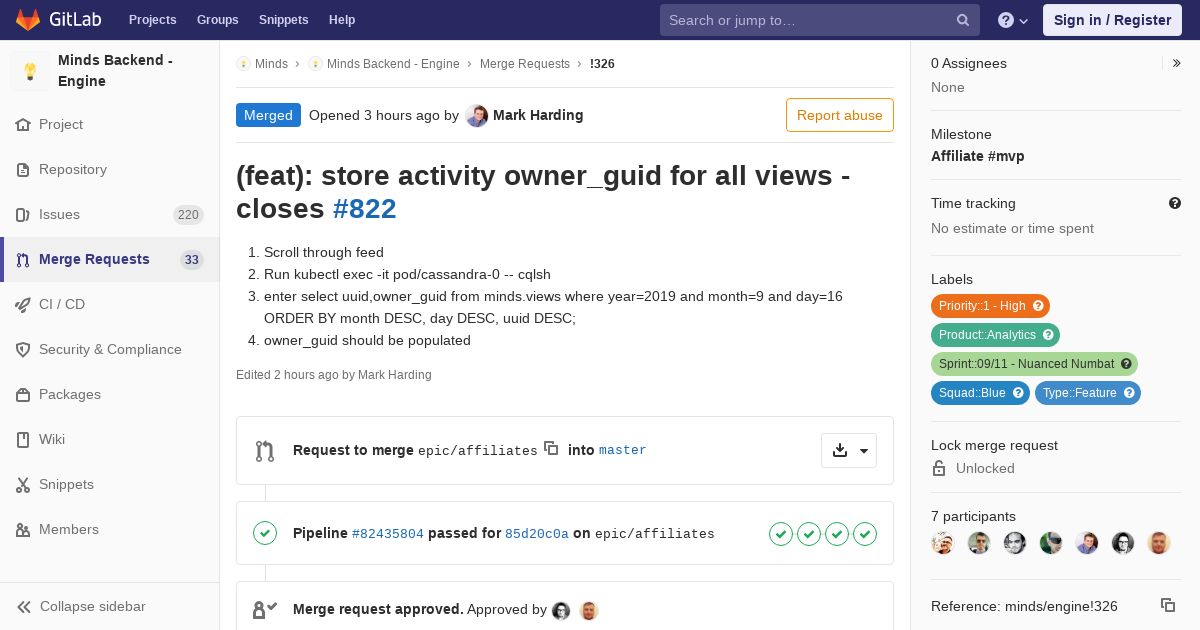This screenshot has width=1200, height=630.
Task: Click the Packages bag icon
Action: pyautogui.click(x=23, y=395)
